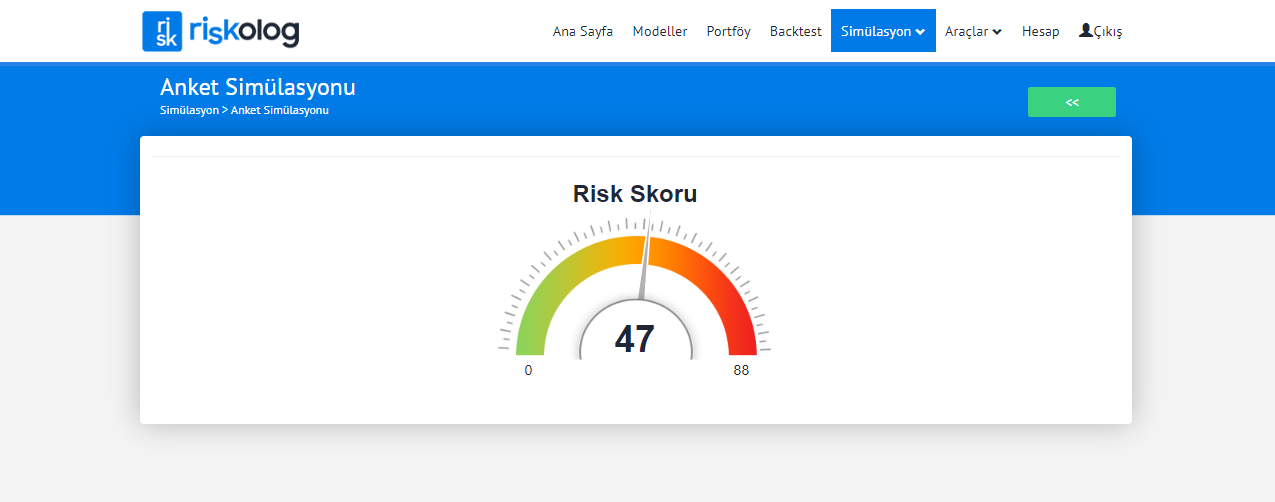Expand the Araçlar dropdown menu
Image resolution: width=1275 pixels, height=502 pixels.
967,31
